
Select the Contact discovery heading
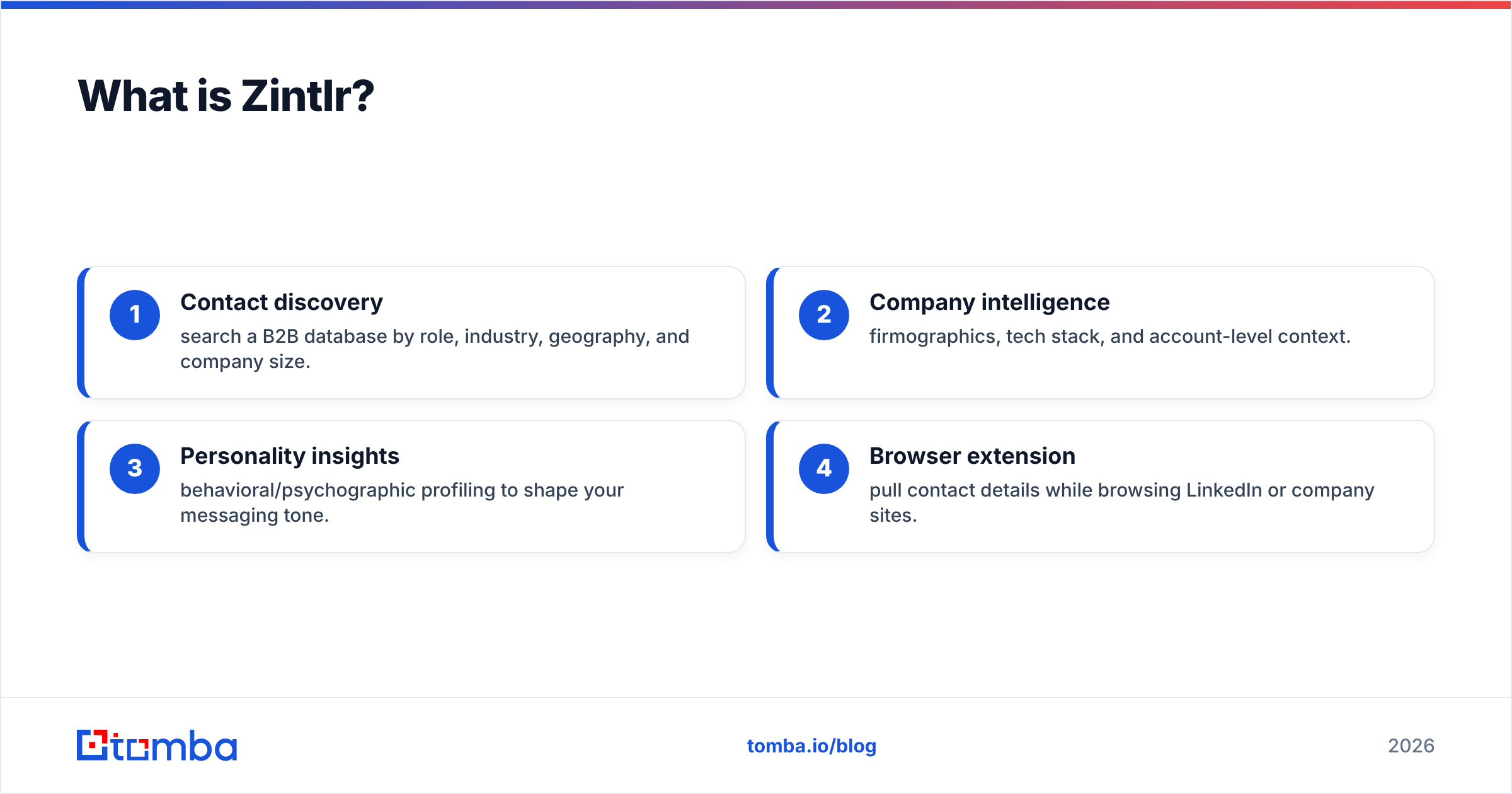[282, 302]
